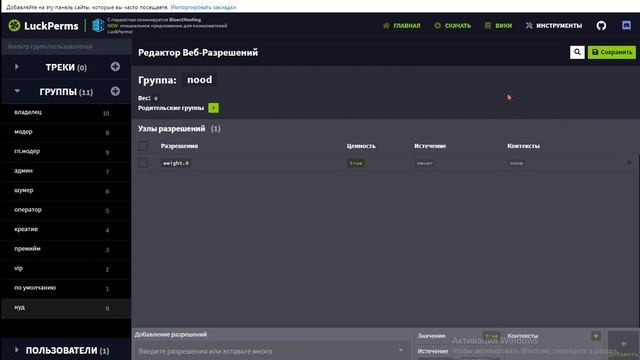
Task: Select all permission nodes checkbox
Action: pos(143,146)
